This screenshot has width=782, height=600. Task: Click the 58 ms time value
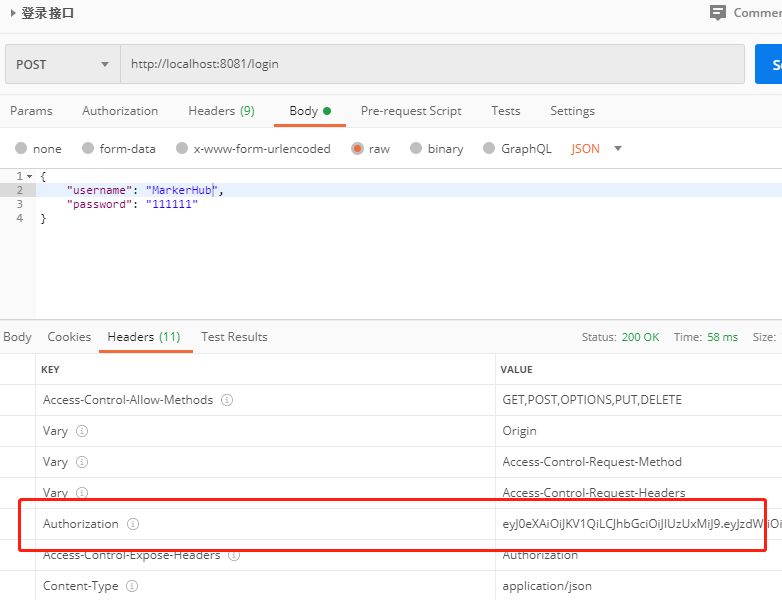(722, 337)
